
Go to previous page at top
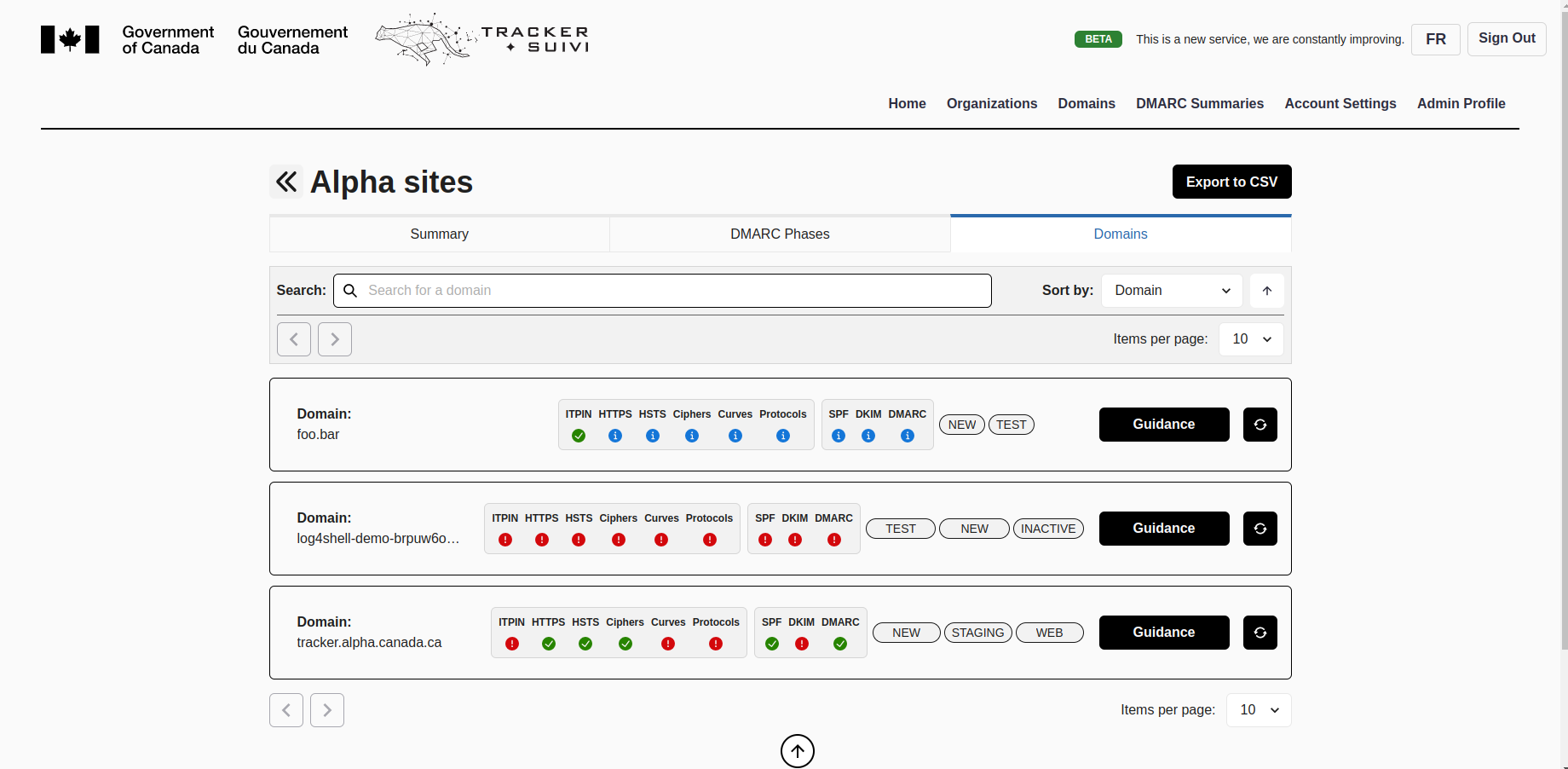coord(294,339)
